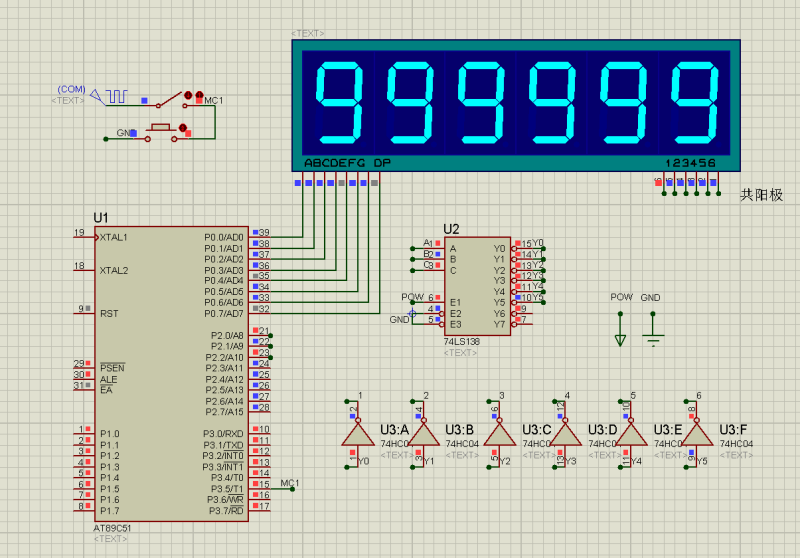Click the (COM) clock pulse generator symbol
This screenshot has height=558, width=800.
(x=109, y=97)
